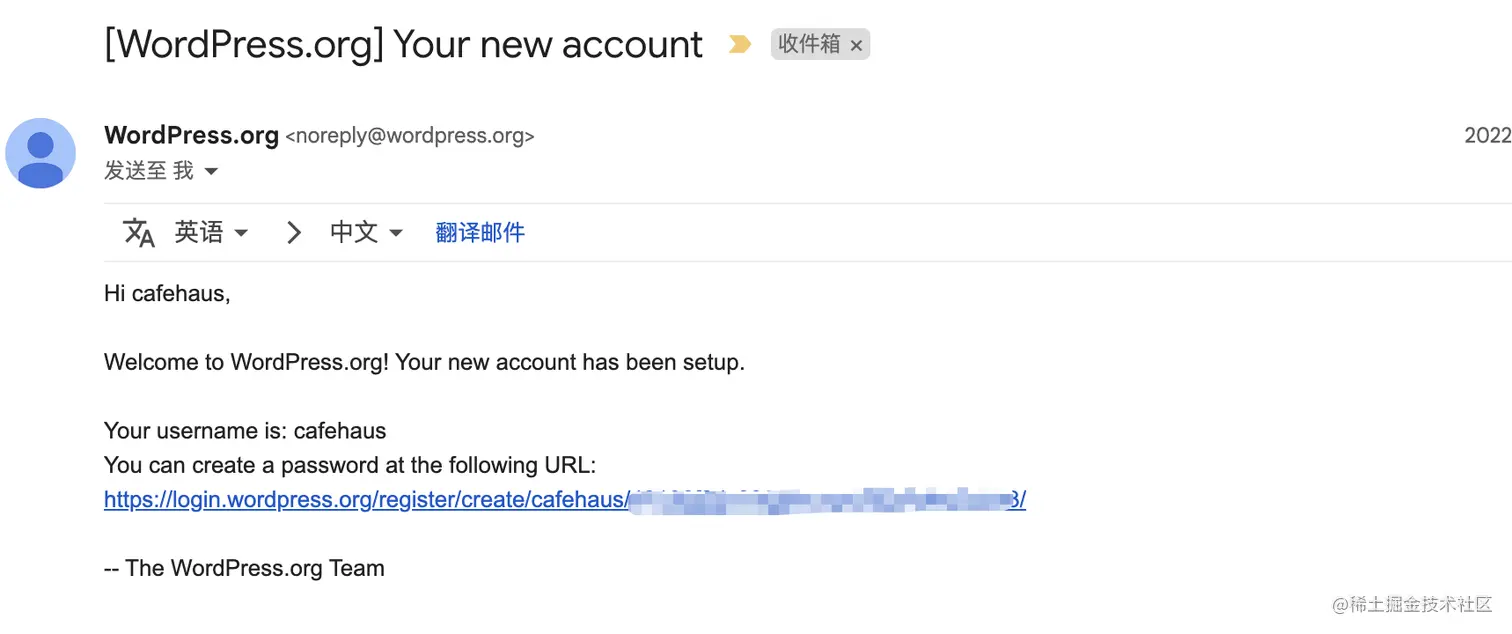Open the 中文 target language dropdown
Screen dimensions: 1512x634
tap(366, 233)
